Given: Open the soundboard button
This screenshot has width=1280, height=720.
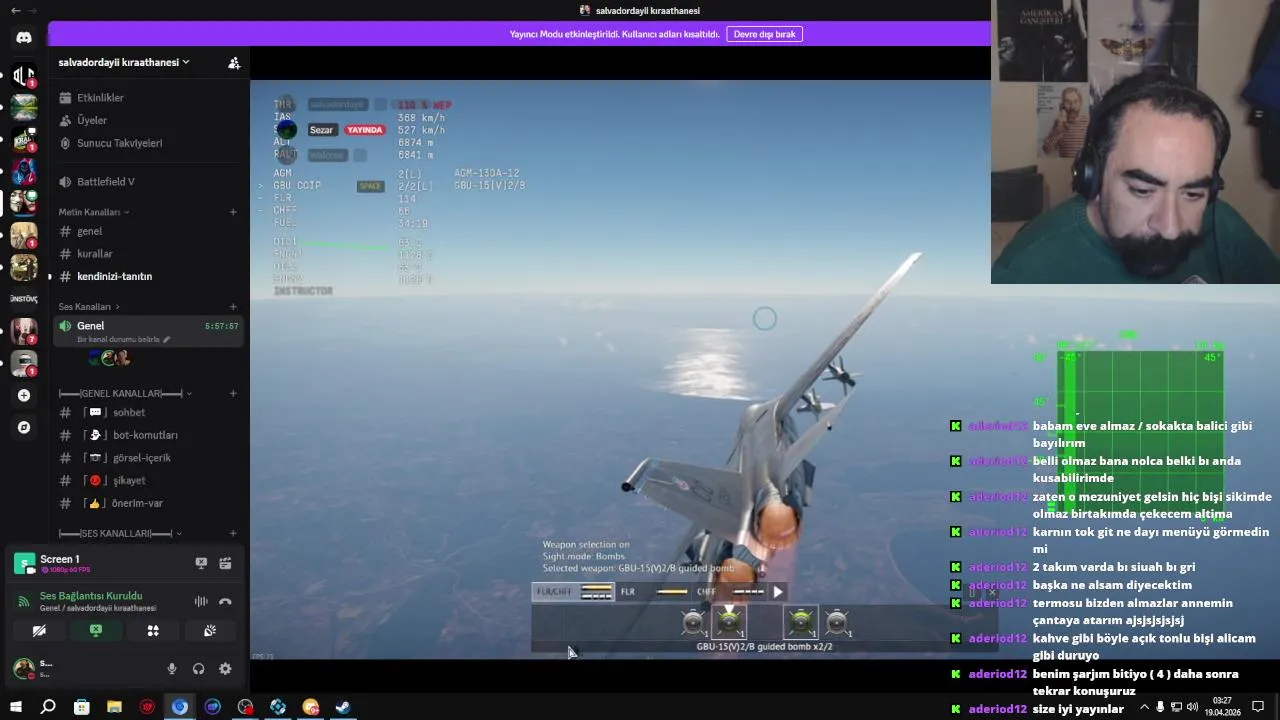Looking at the screenshot, I should click(x=210, y=631).
